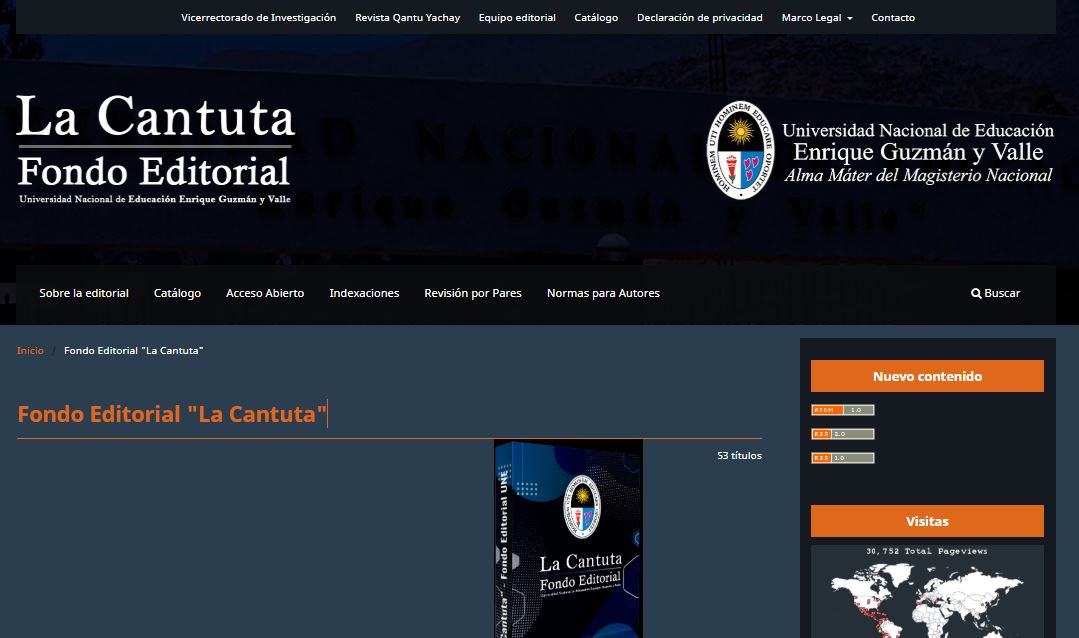The height and width of the screenshot is (638, 1079).
Task: Click the Inicio breadcrumb link
Action: pyautogui.click(x=30, y=351)
